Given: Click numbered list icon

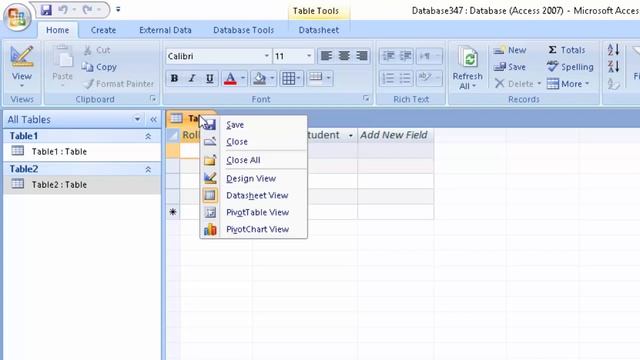Looking at the screenshot, I should click(388, 78).
